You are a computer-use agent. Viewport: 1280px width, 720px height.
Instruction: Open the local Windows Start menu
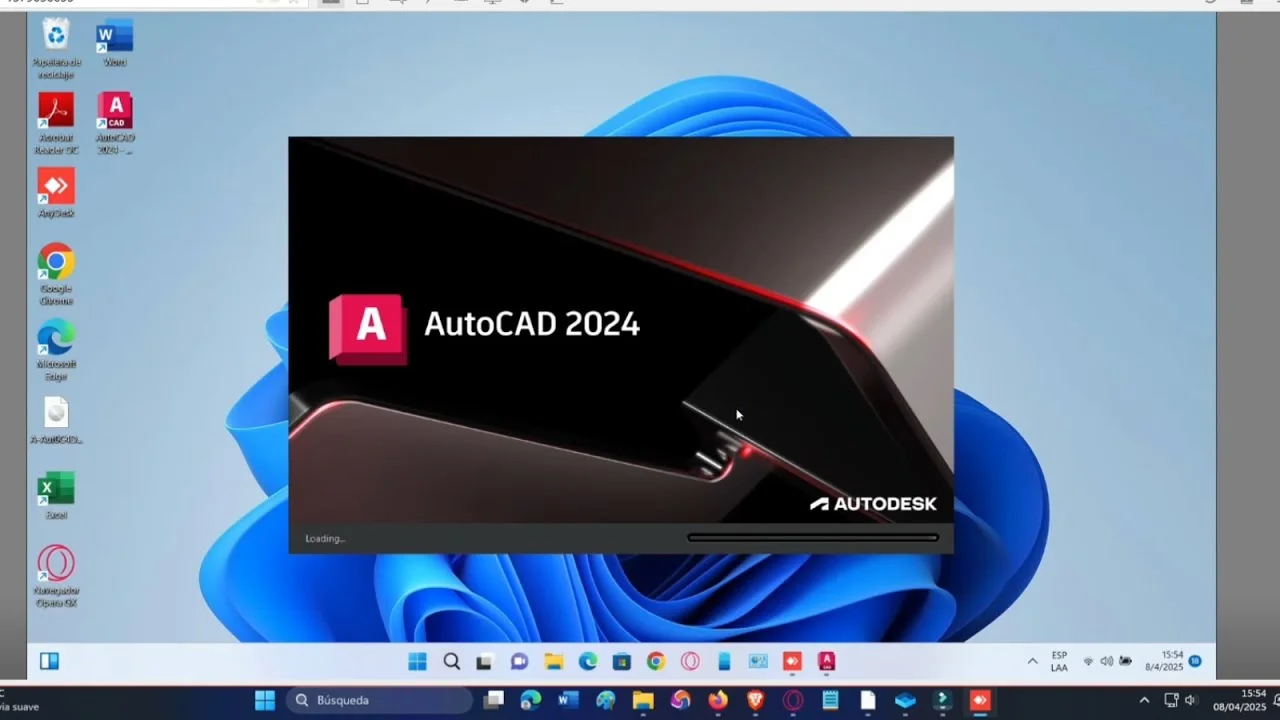click(265, 700)
